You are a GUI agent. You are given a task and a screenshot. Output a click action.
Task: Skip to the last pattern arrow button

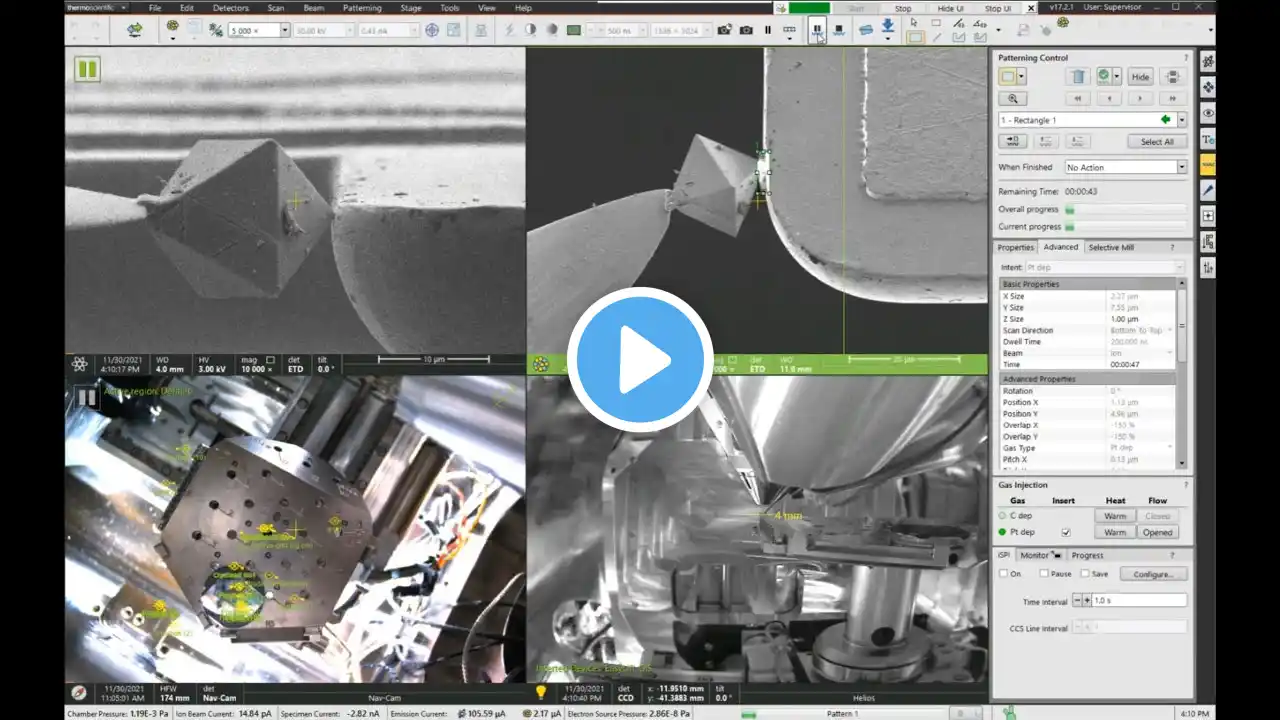point(1172,98)
